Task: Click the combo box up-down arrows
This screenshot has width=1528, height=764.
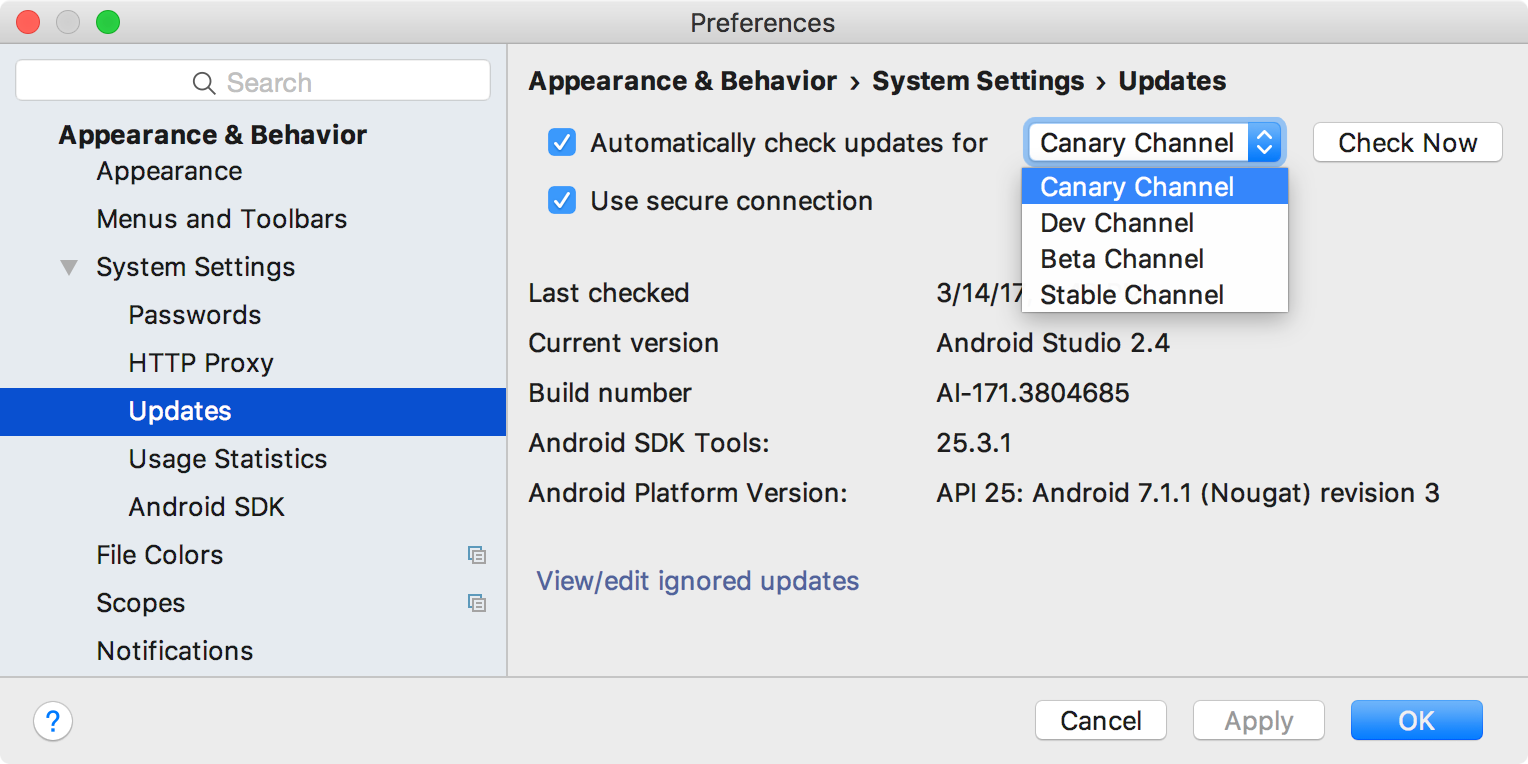Action: (1265, 142)
